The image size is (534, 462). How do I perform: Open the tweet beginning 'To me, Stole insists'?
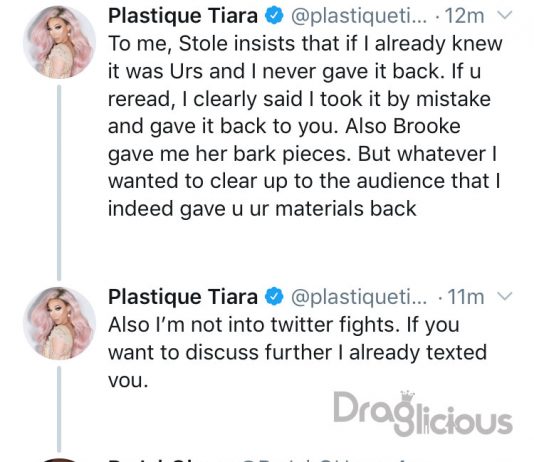pyautogui.click(x=305, y=126)
